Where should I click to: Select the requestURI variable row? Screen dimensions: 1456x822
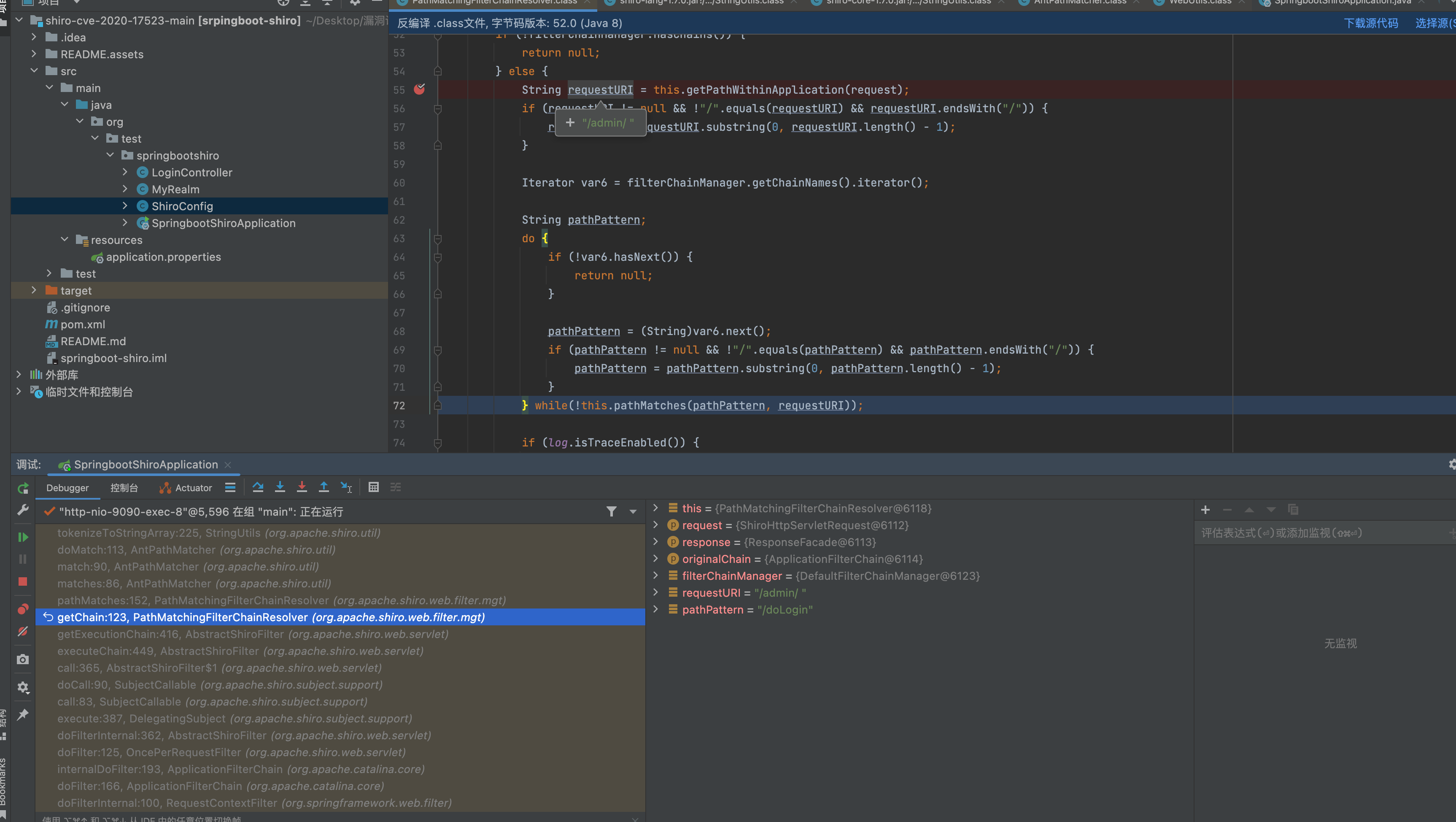921,592
